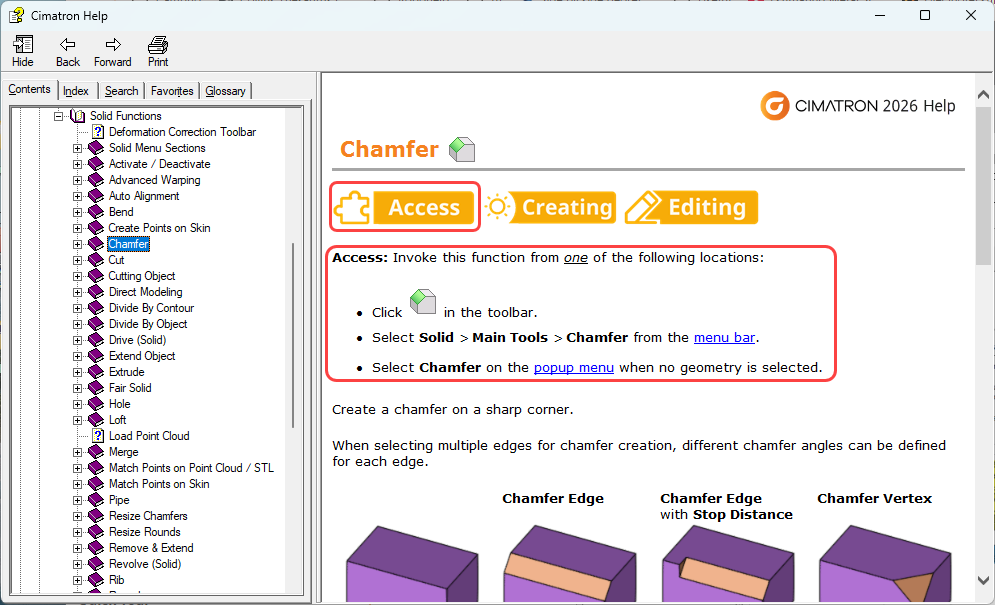Expand the Solid Menu Sections node
The width and height of the screenshot is (995, 605).
click(x=77, y=148)
